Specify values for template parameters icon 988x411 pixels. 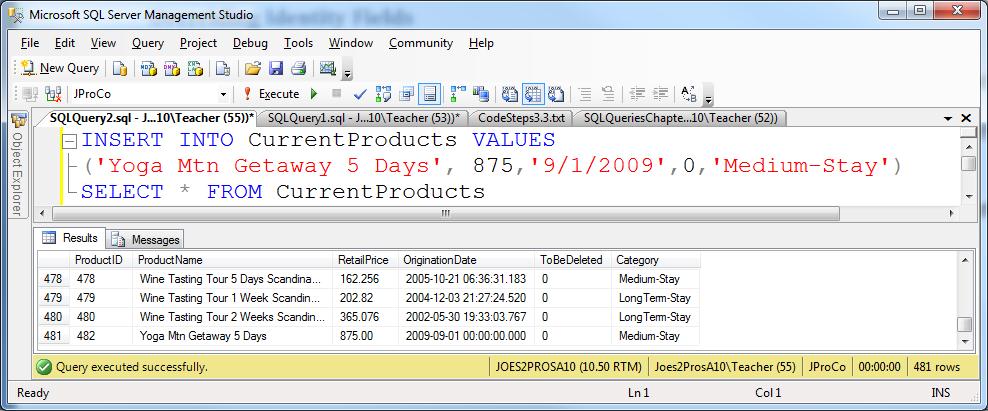pyautogui.click(x=689, y=94)
